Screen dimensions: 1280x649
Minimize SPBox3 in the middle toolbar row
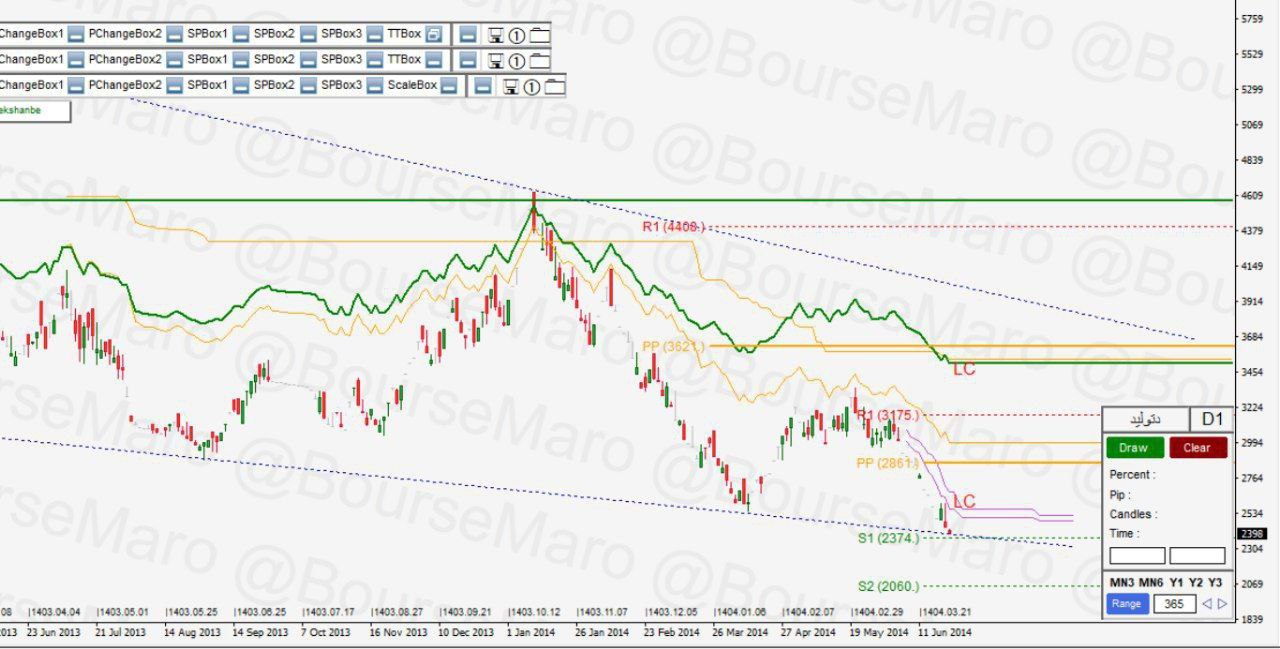pyautogui.click(x=375, y=60)
